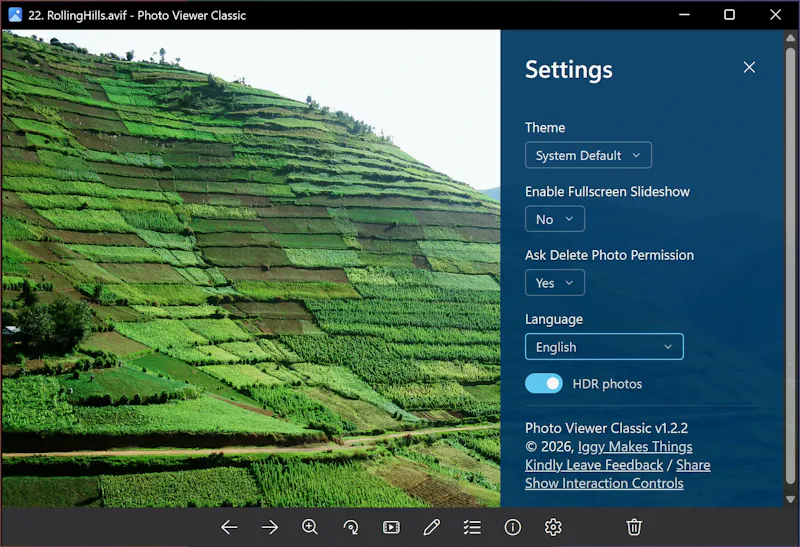Click the Kindly Leave Feedback link
Image resolution: width=800 pixels, height=547 pixels.
click(x=594, y=465)
